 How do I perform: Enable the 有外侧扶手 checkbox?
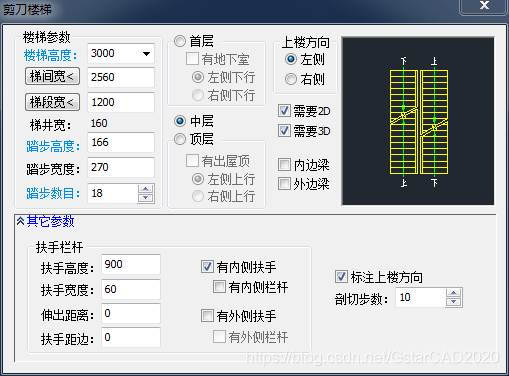click(207, 315)
